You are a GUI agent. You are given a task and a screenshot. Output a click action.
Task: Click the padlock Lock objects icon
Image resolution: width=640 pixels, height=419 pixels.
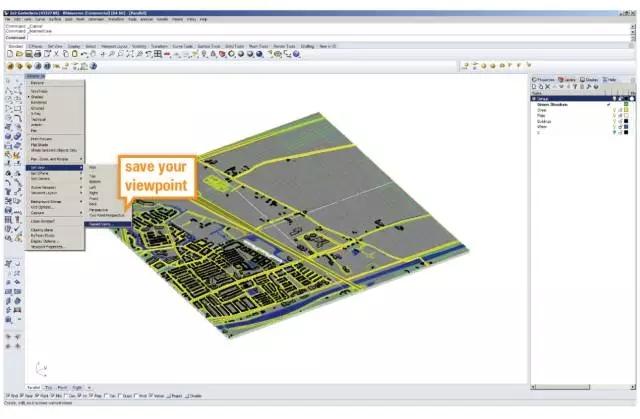click(x=213, y=54)
